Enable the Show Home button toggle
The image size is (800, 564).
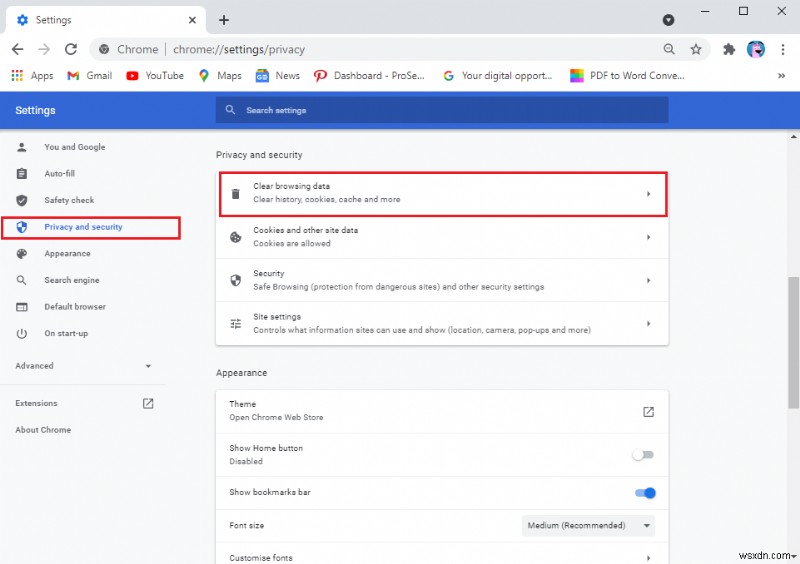[x=643, y=455]
